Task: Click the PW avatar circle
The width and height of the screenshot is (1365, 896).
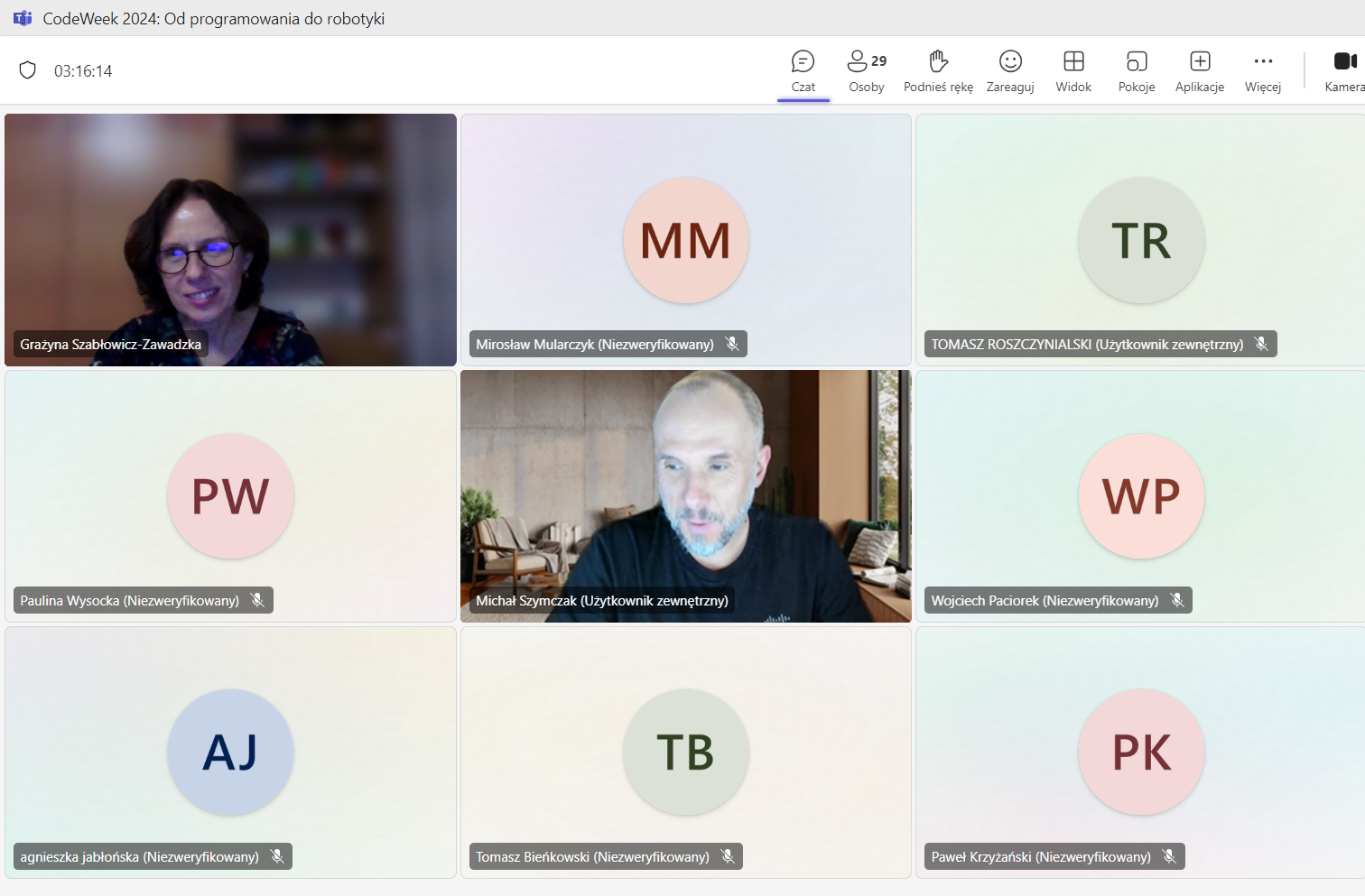Action: 230,496
